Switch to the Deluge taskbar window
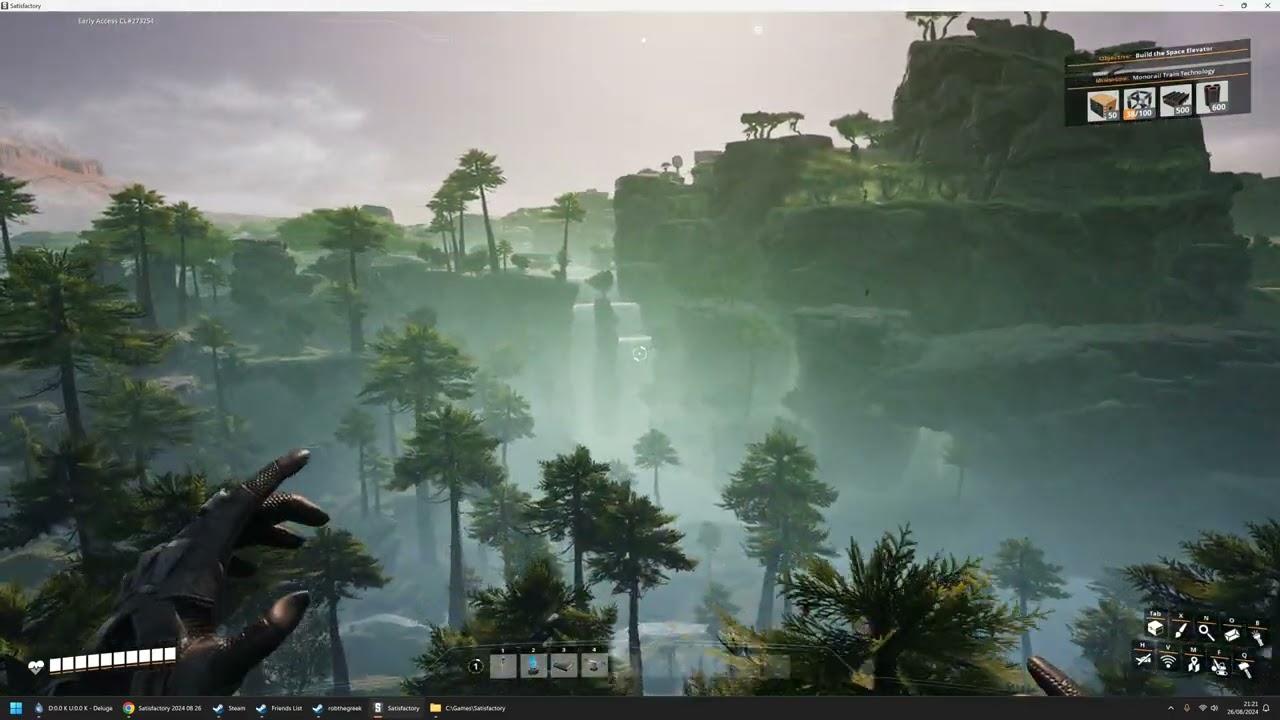 coord(74,708)
